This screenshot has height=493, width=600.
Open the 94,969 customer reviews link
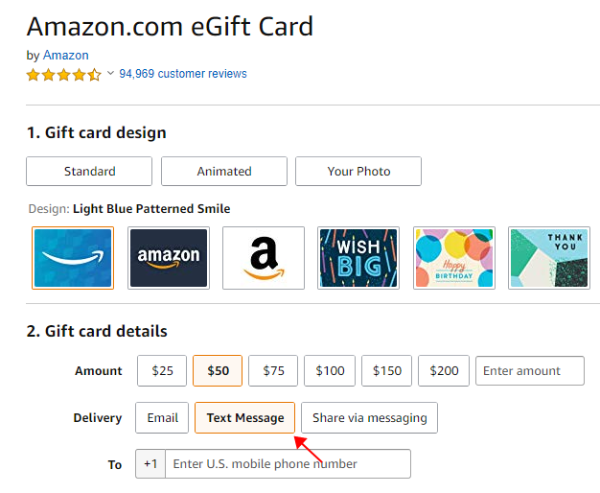click(183, 74)
